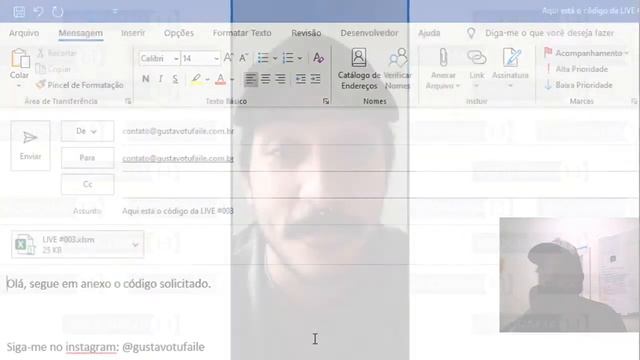Activate Pincel de Formatação

80,85
